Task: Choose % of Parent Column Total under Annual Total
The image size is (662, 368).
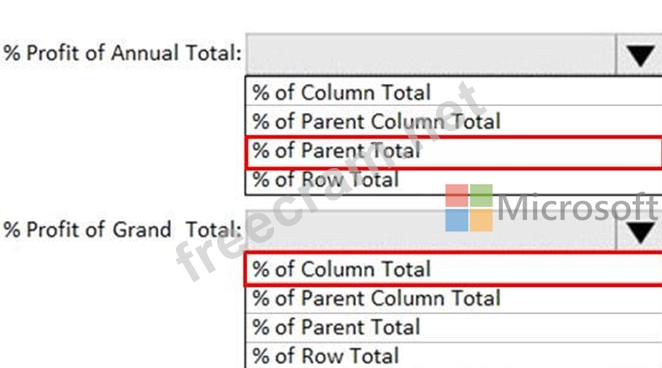Action: [x=453, y=121]
